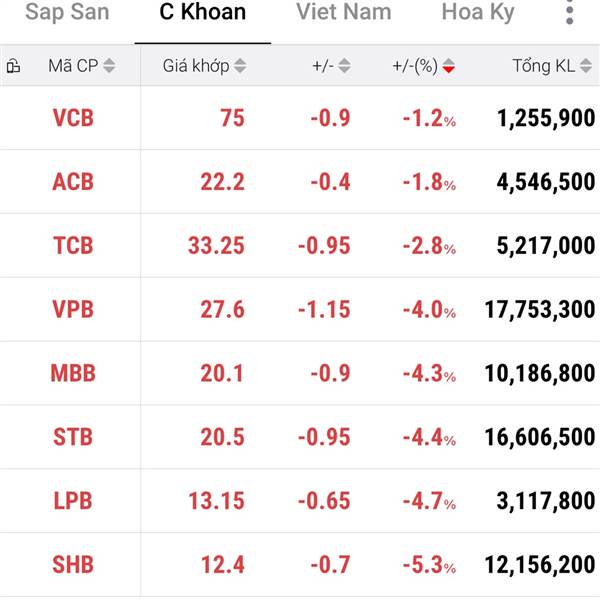Sort by Giá khớp column arrows
Image resolution: width=600 pixels, height=600 pixels.
[x=240, y=67]
